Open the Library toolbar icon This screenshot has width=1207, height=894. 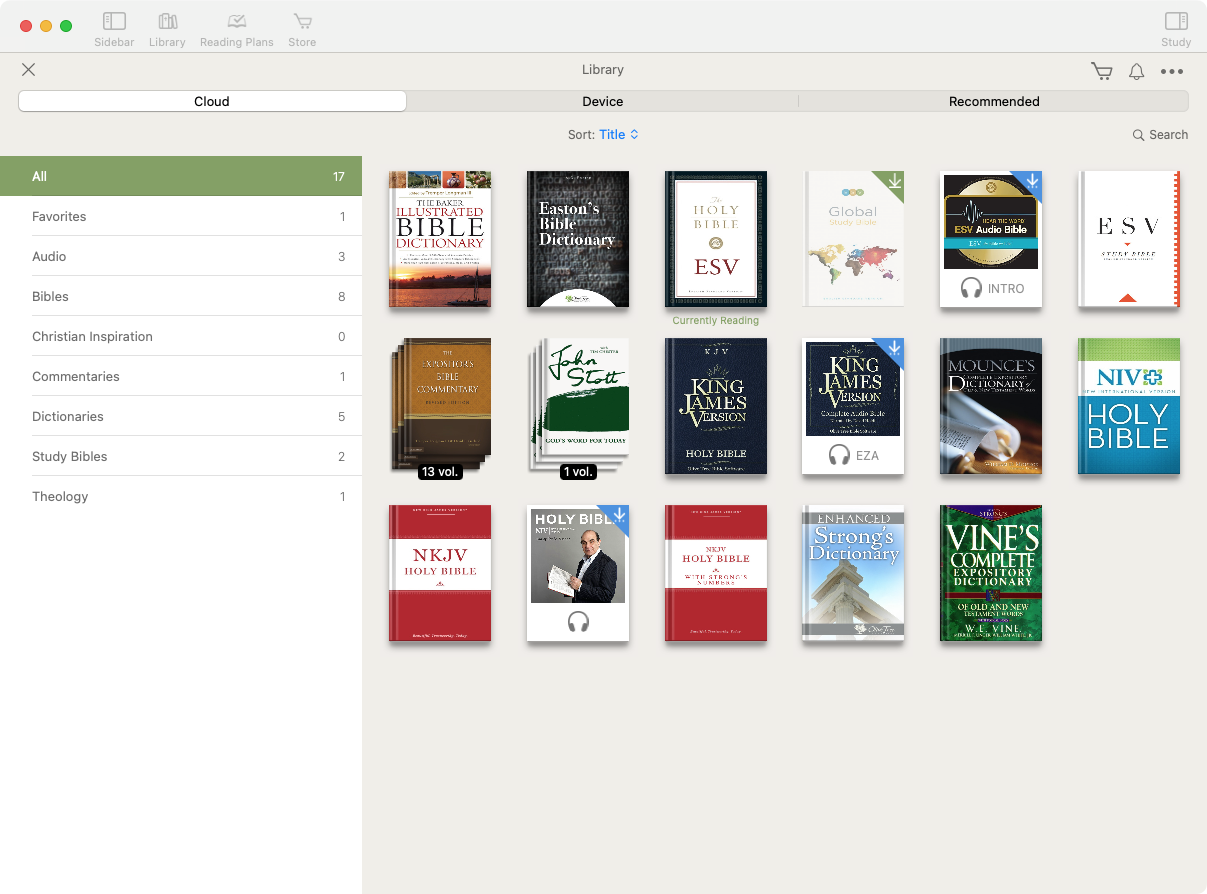pyautogui.click(x=167, y=21)
